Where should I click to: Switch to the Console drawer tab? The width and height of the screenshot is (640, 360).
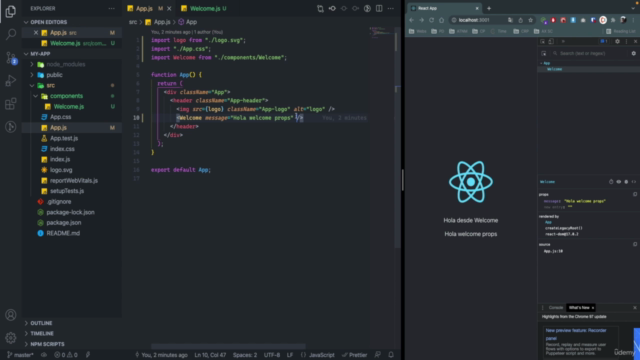point(556,308)
